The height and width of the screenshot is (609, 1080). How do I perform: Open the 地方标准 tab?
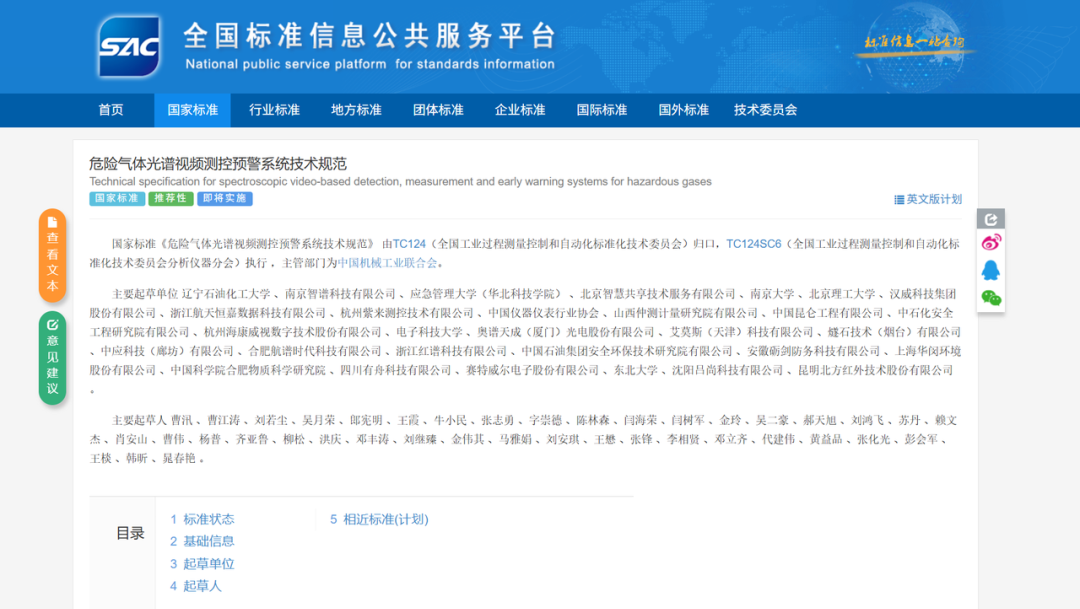[x=356, y=110]
